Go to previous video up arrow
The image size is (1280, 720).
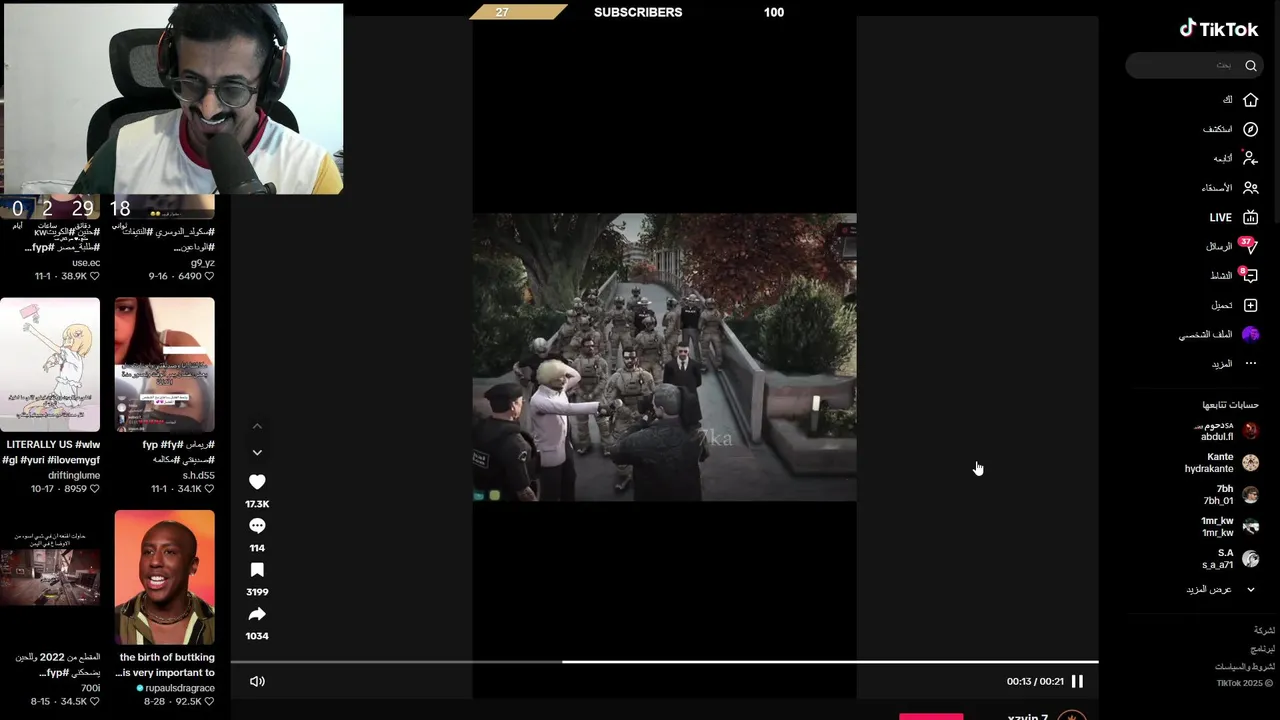257,427
